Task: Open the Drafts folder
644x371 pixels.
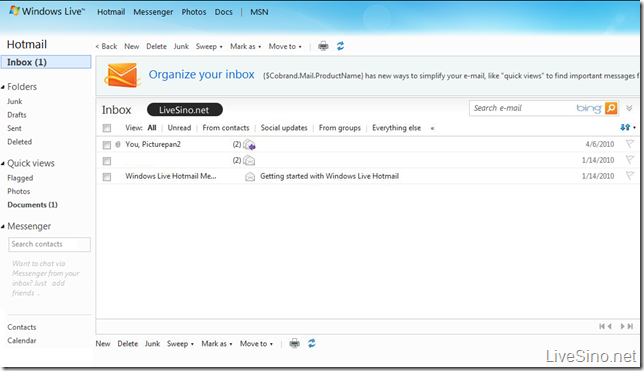Action: [17, 115]
